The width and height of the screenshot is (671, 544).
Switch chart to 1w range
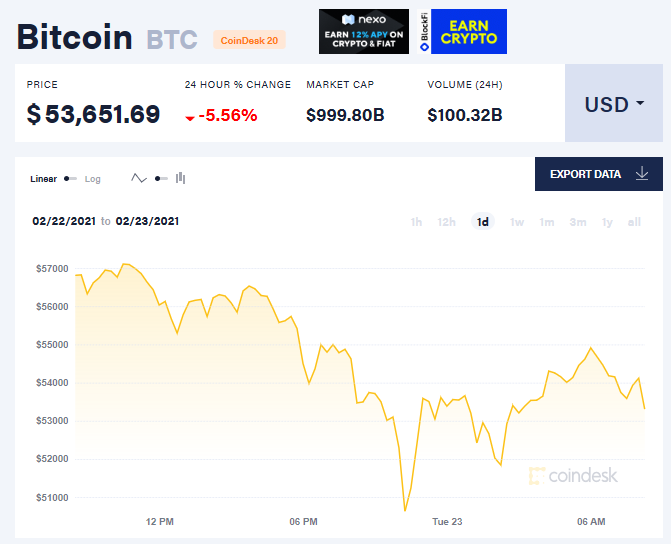click(x=516, y=222)
